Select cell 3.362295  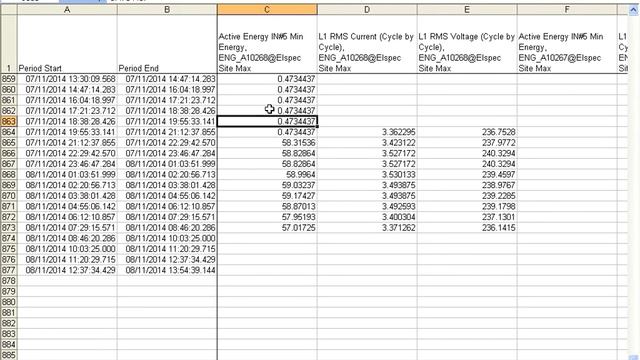[x=367, y=132]
